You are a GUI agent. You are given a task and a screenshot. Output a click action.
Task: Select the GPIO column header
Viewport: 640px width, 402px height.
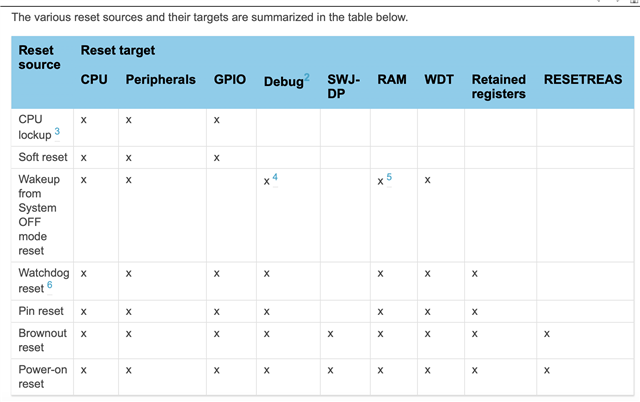230,79
